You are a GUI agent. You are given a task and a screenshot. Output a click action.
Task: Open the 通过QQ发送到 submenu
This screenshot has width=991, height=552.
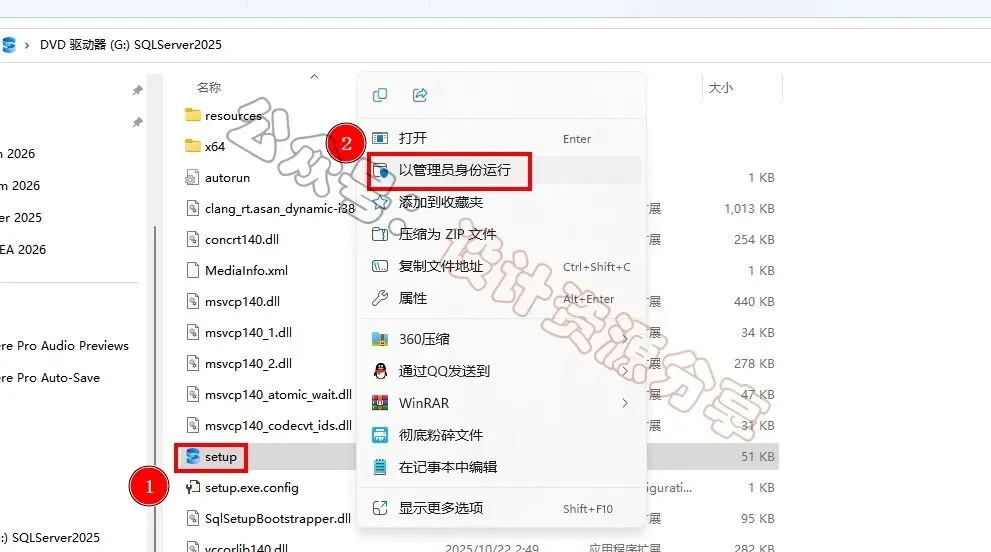click(x=502, y=371)
